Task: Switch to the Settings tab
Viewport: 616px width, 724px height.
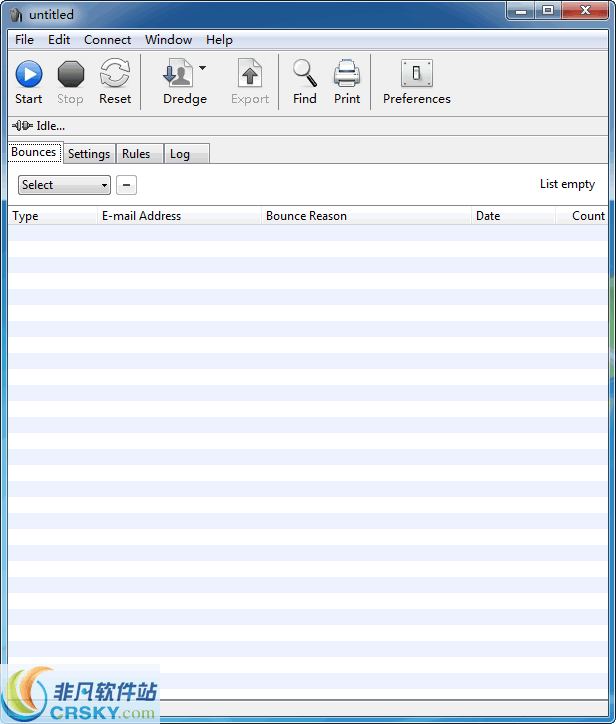Action: 89,154
